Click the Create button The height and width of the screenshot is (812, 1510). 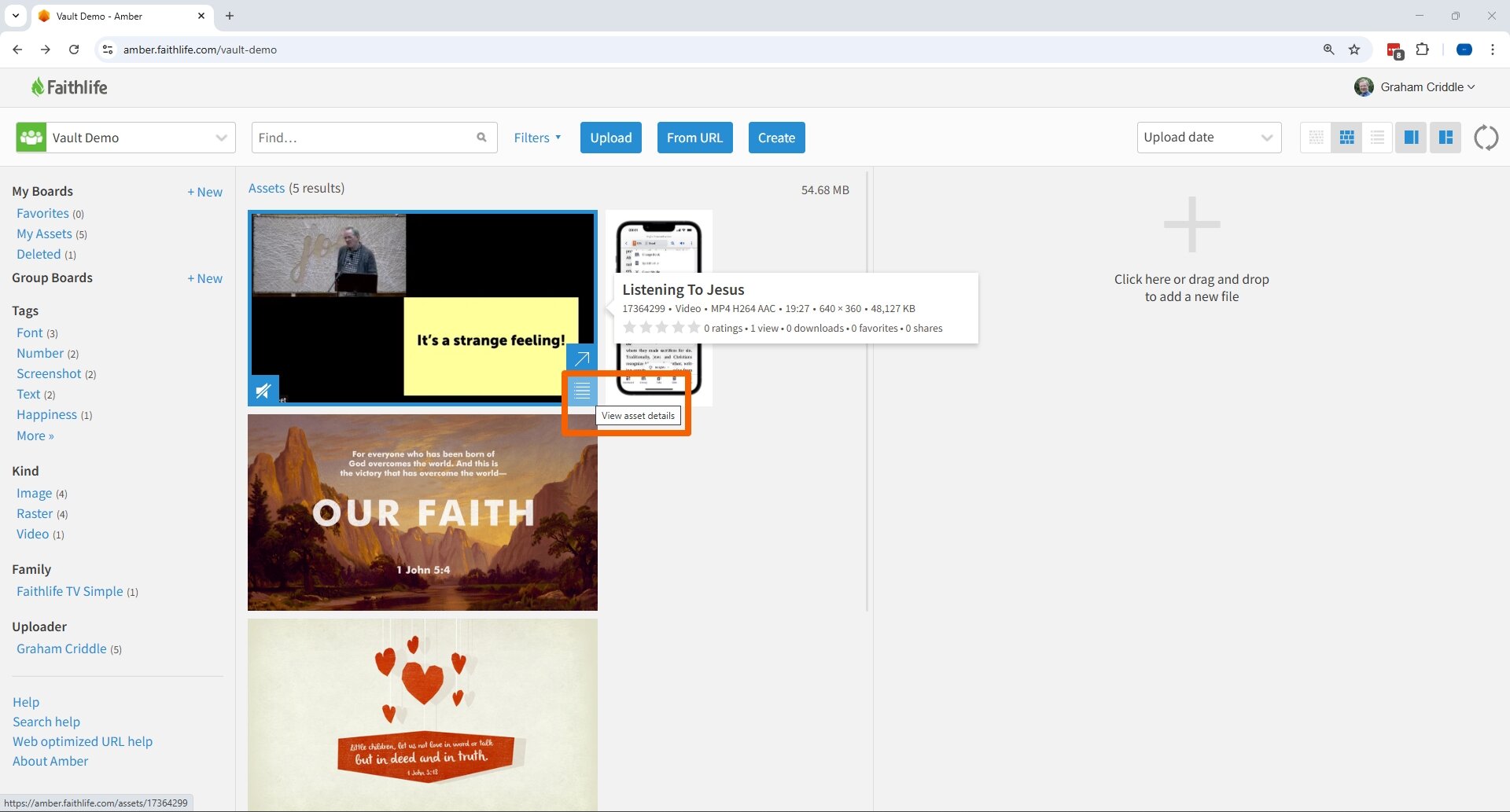point(776,138)
